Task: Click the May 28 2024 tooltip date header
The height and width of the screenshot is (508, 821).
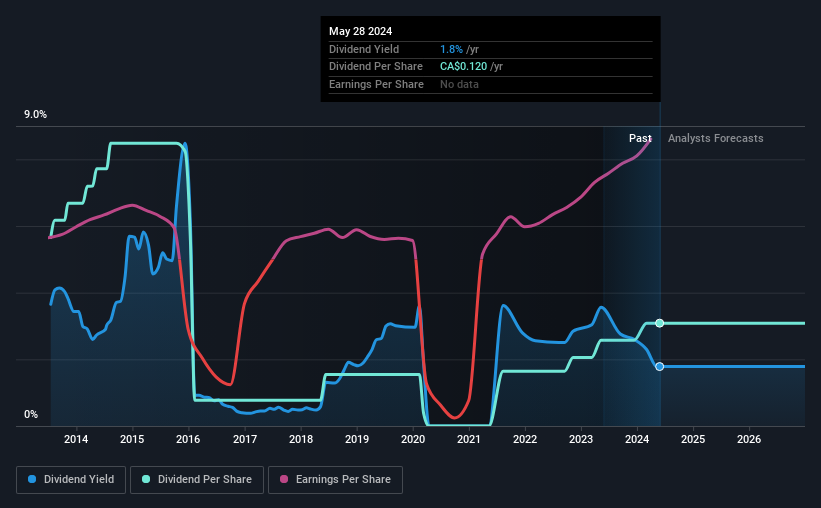Action: [361, 31]
